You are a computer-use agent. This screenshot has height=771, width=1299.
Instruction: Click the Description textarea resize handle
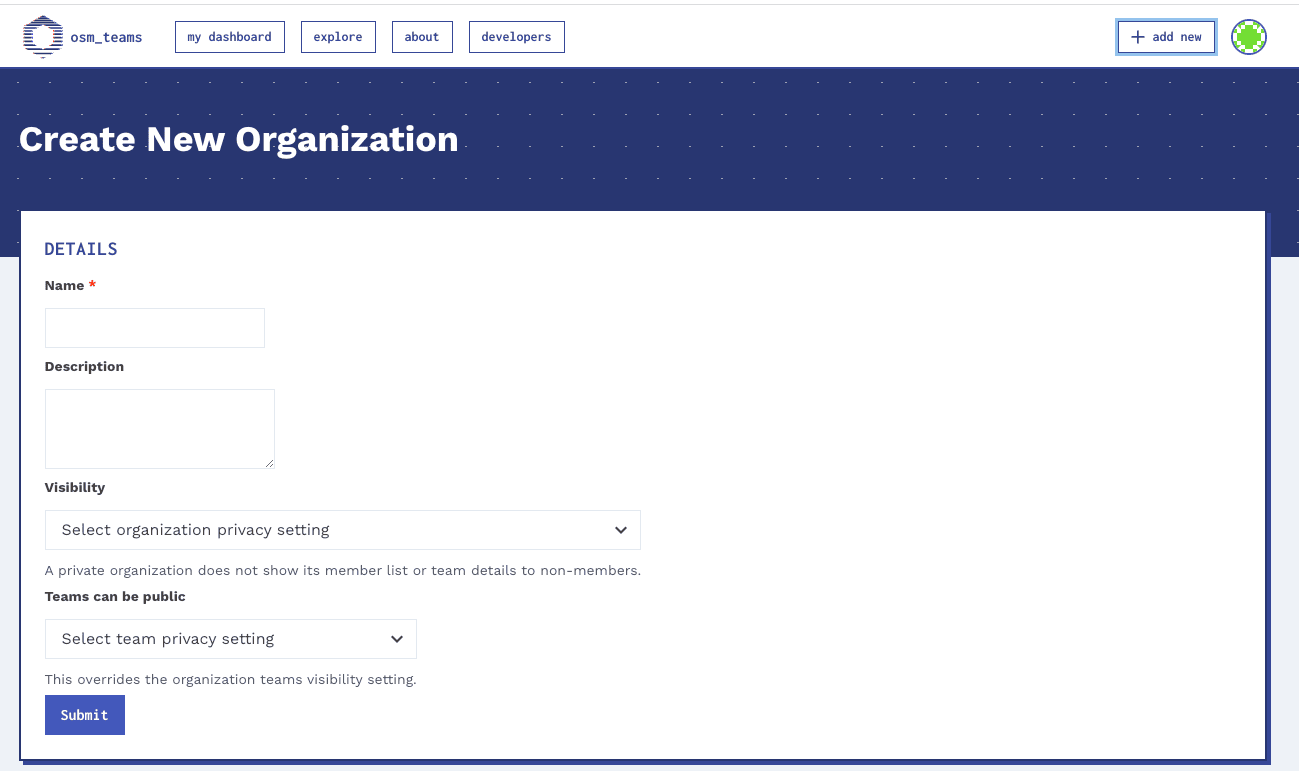(270, 462)
